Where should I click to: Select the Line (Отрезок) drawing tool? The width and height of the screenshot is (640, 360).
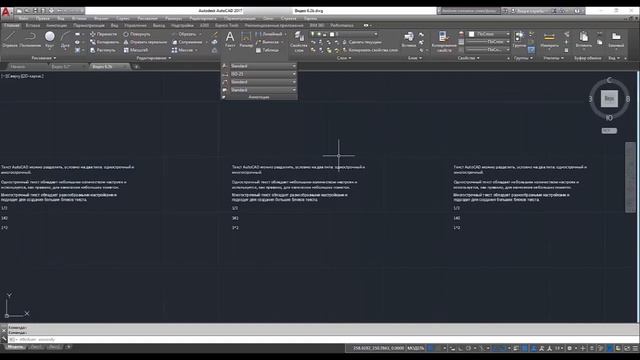[10, 39]
